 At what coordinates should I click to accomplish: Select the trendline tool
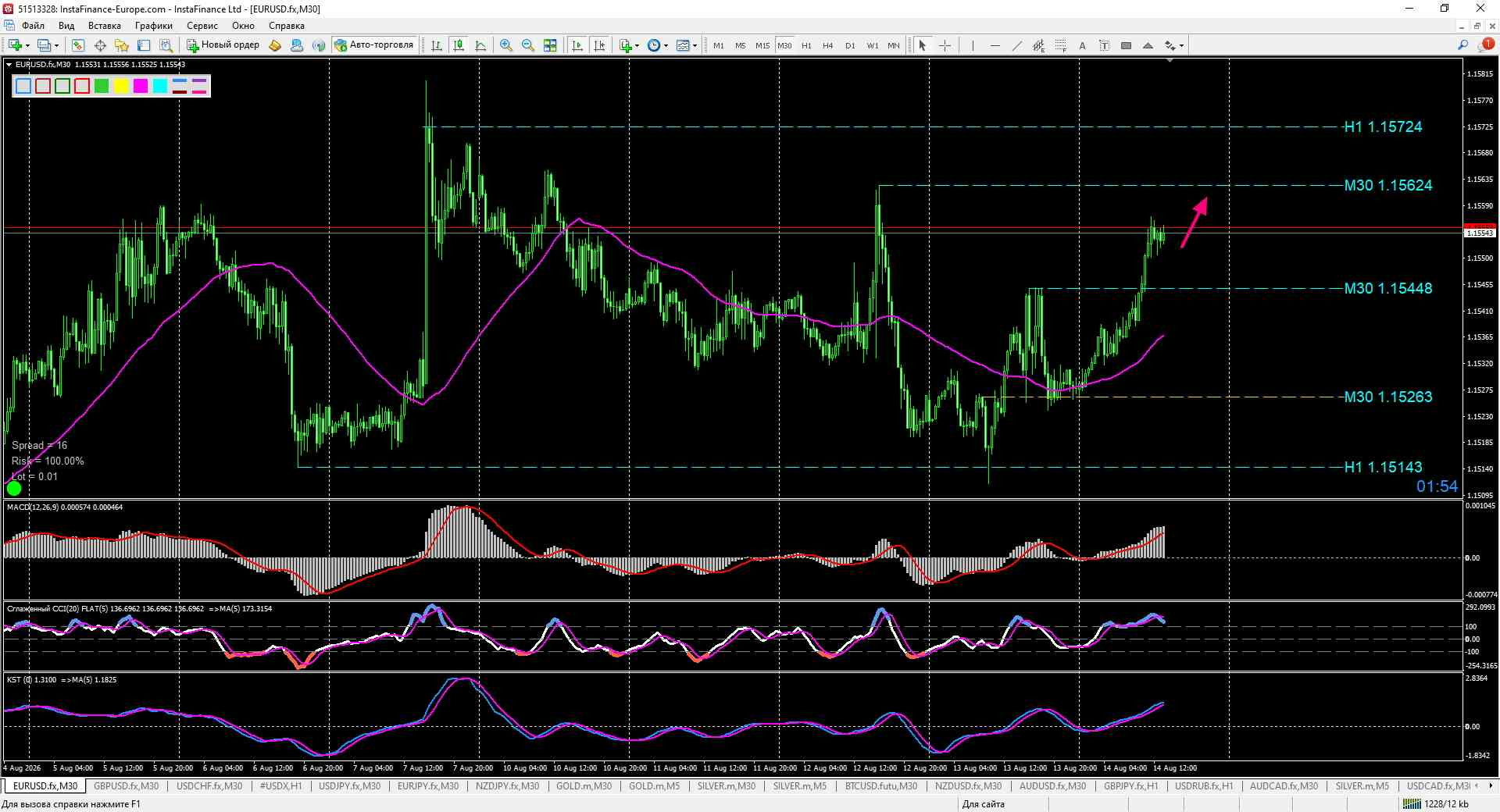[1016, 45]
